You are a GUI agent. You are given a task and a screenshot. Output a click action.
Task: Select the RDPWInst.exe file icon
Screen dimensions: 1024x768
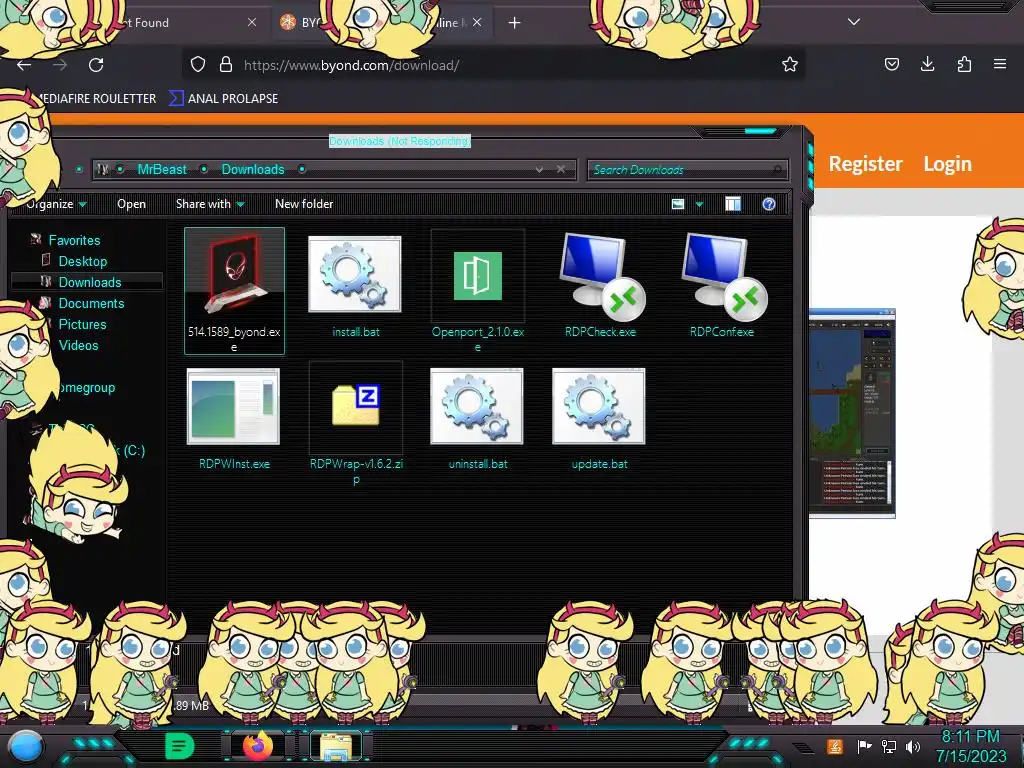tap(233, 406)
